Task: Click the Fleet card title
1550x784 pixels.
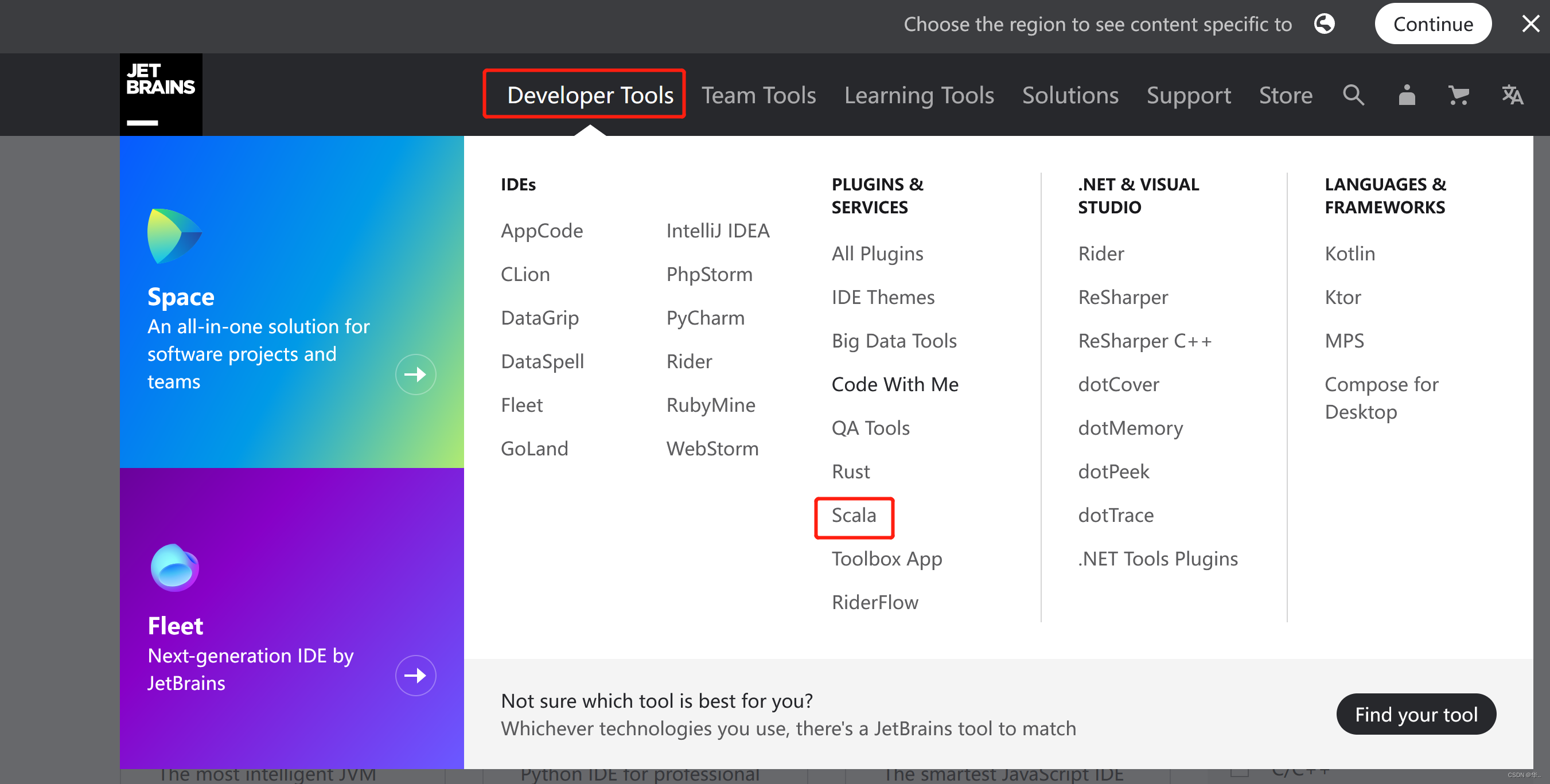Action: (x=175, y=626)
